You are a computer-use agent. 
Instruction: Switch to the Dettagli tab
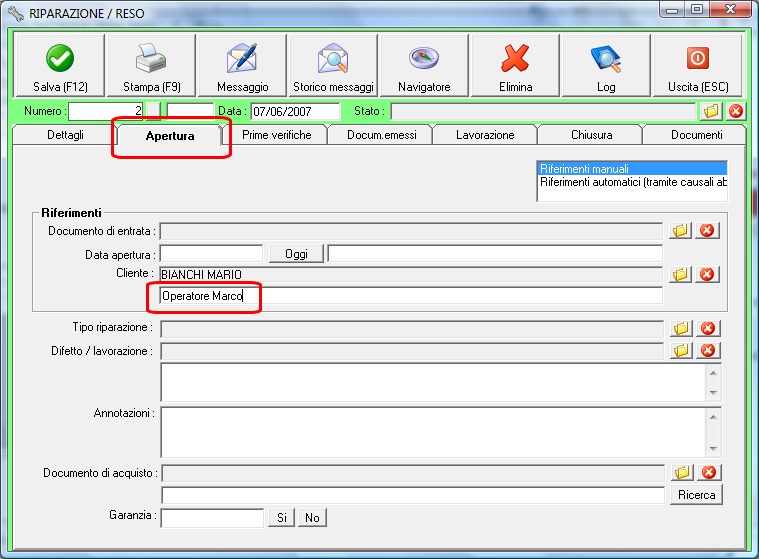[65, 135]
